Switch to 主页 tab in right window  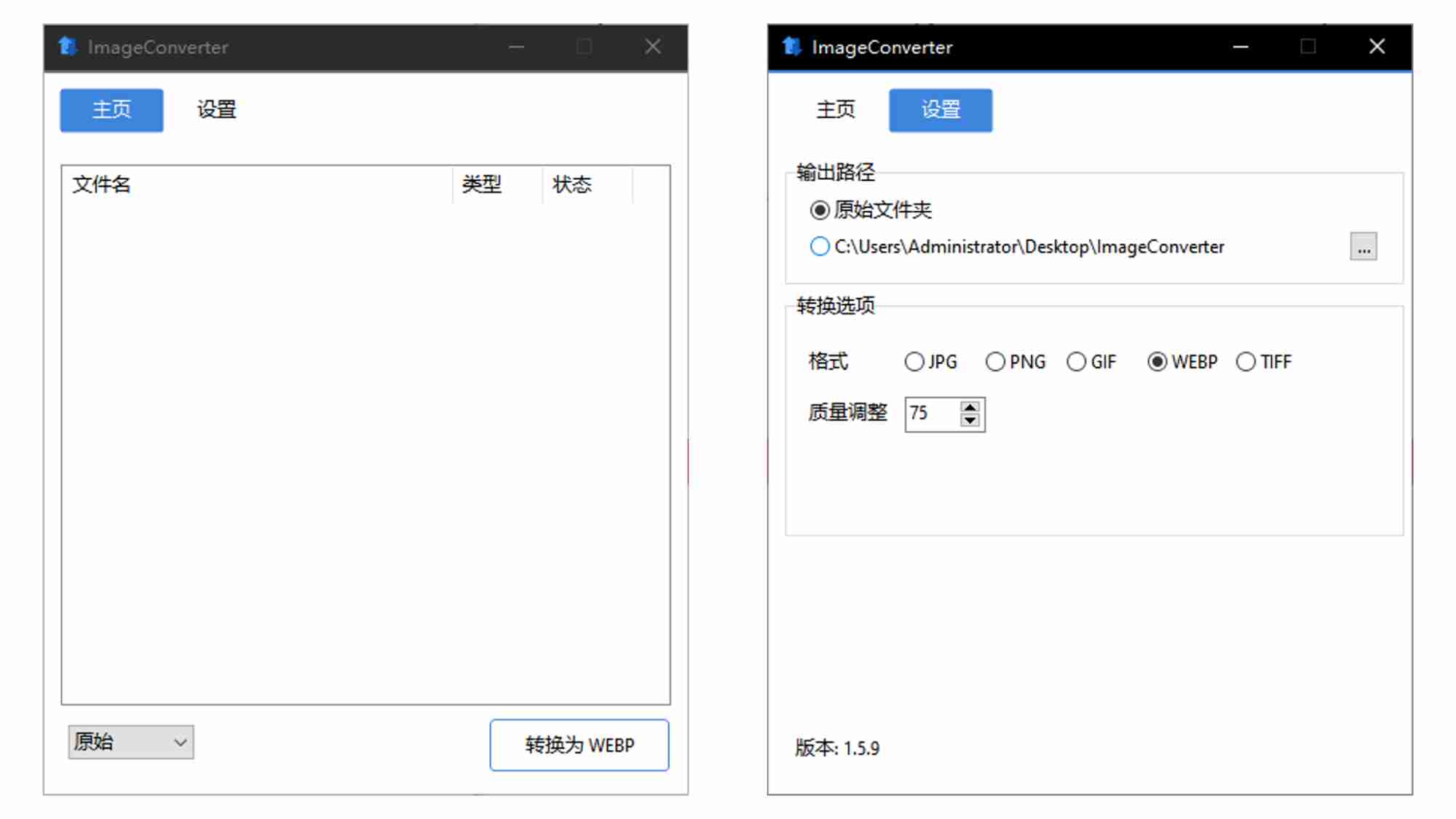pos(835,110)
